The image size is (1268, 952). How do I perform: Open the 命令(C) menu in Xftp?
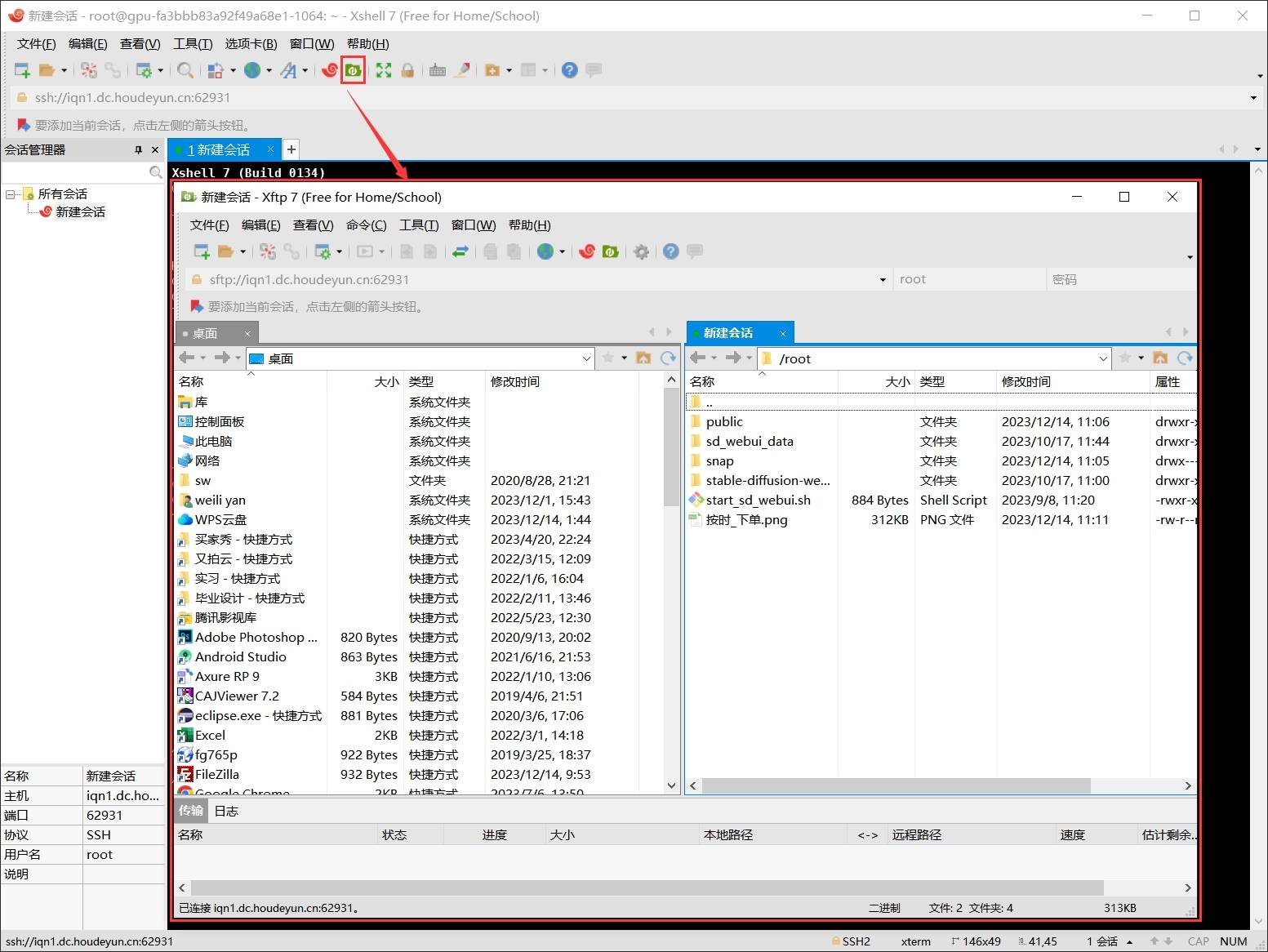click(x=366, y=225)
